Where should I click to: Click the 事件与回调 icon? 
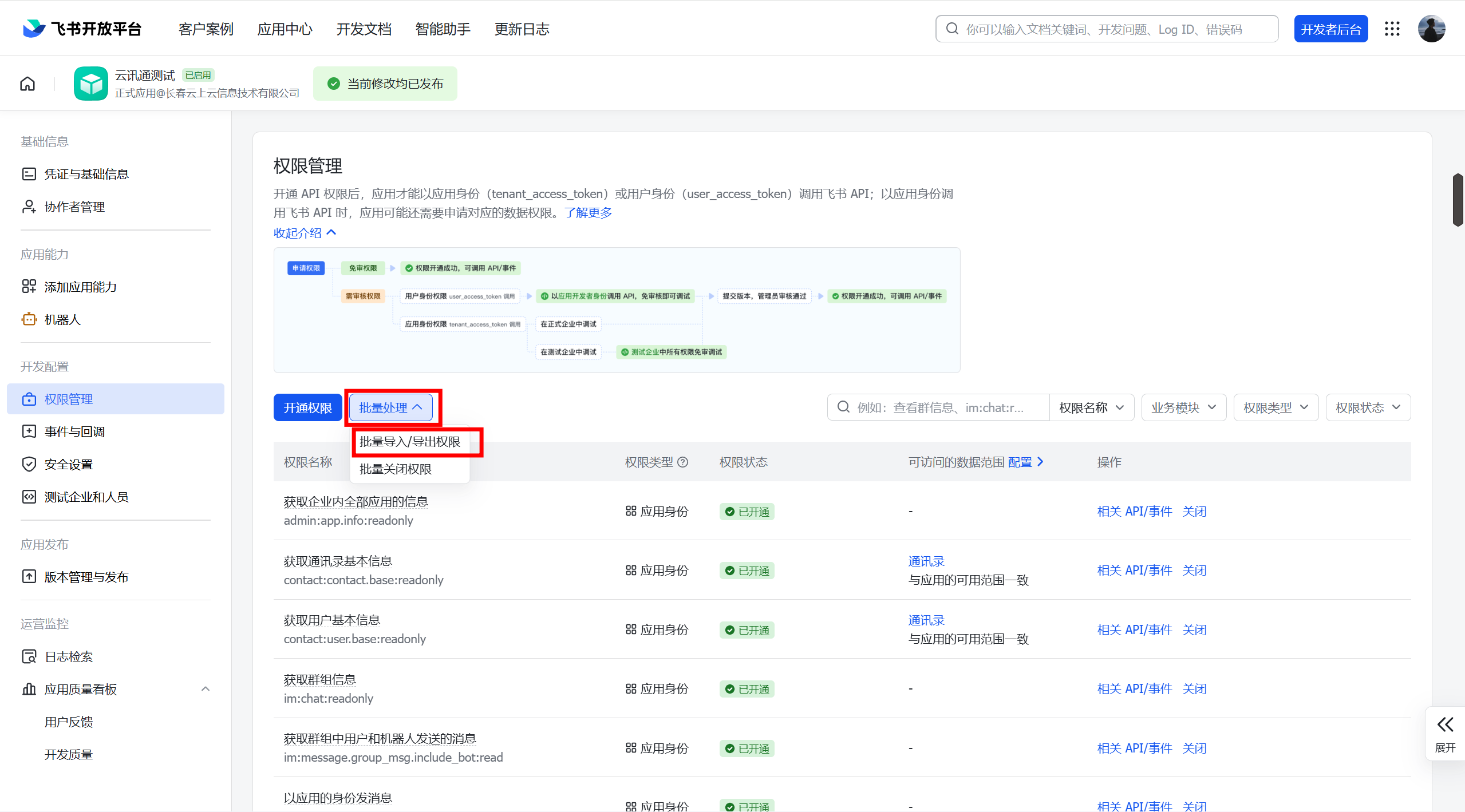point(29,431)
